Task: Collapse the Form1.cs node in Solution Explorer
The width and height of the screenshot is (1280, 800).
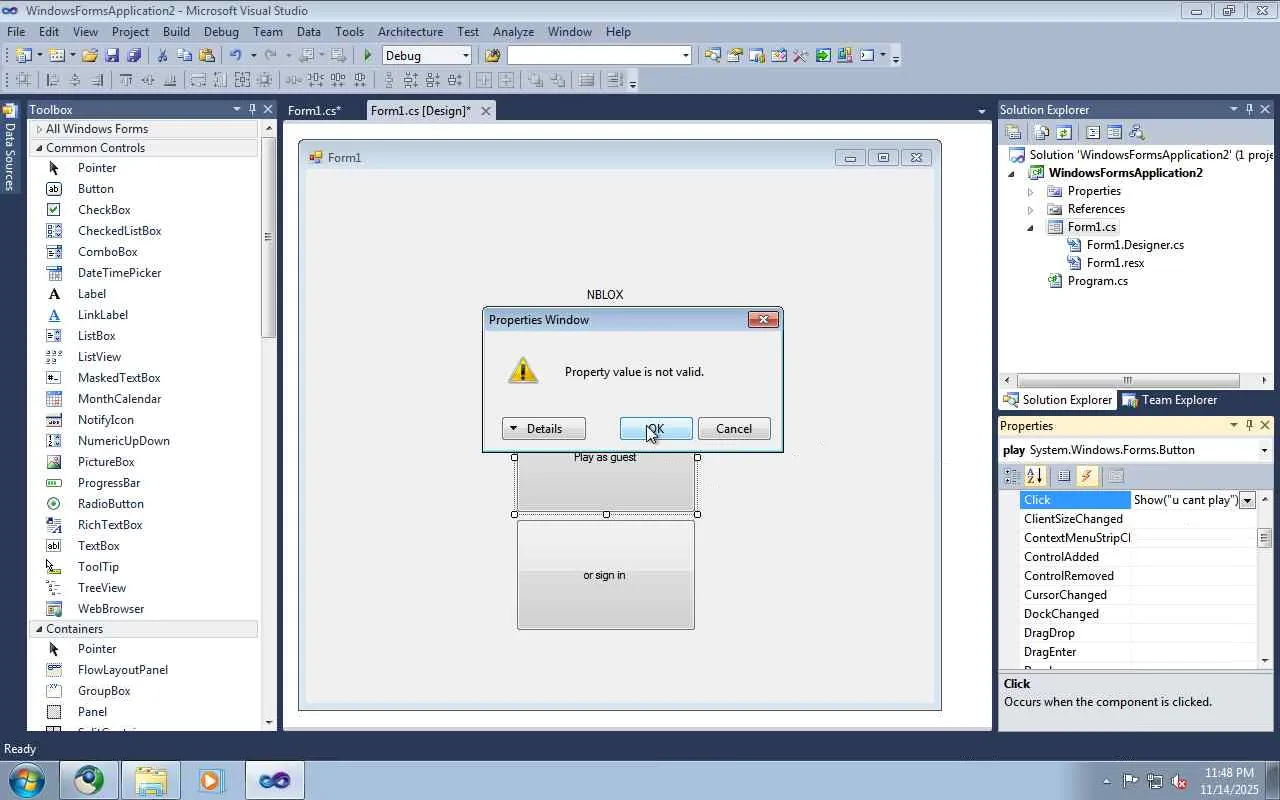Action: (1030, 227)
